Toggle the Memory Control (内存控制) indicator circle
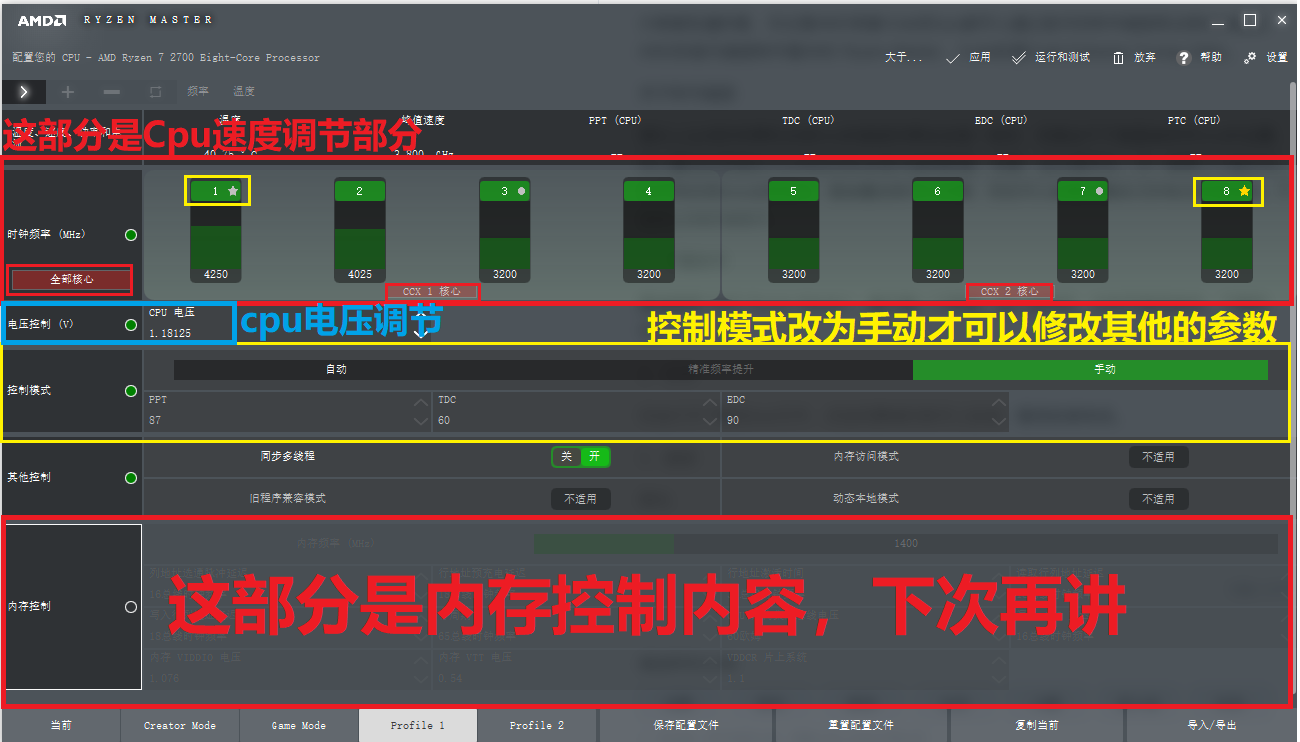1300x742 pixels. click(x=131, y=607)
